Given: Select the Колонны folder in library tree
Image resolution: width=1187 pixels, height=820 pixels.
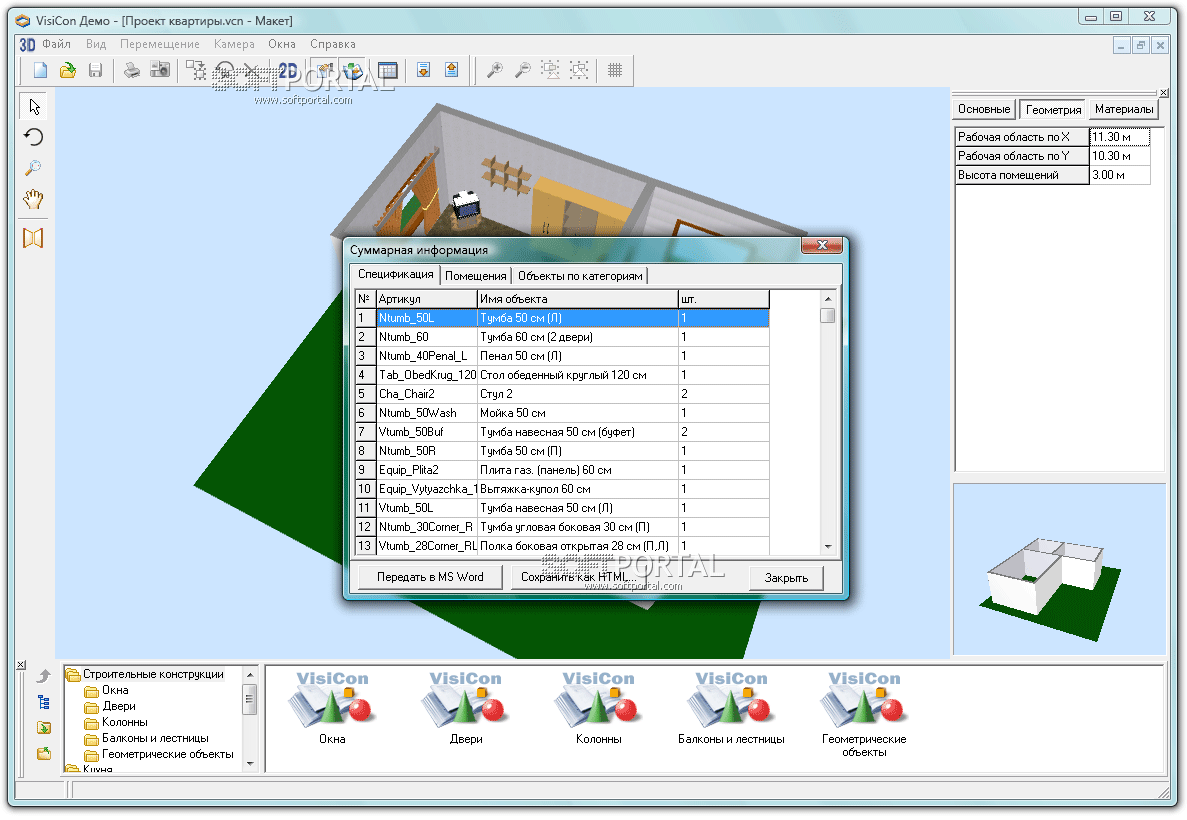Looking at the screenshot, I should [x=124, y=722].
